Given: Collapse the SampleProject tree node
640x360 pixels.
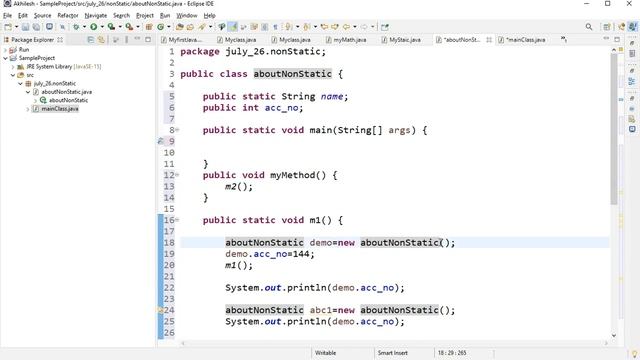Looking at the screenshot, I should point(5,58).
